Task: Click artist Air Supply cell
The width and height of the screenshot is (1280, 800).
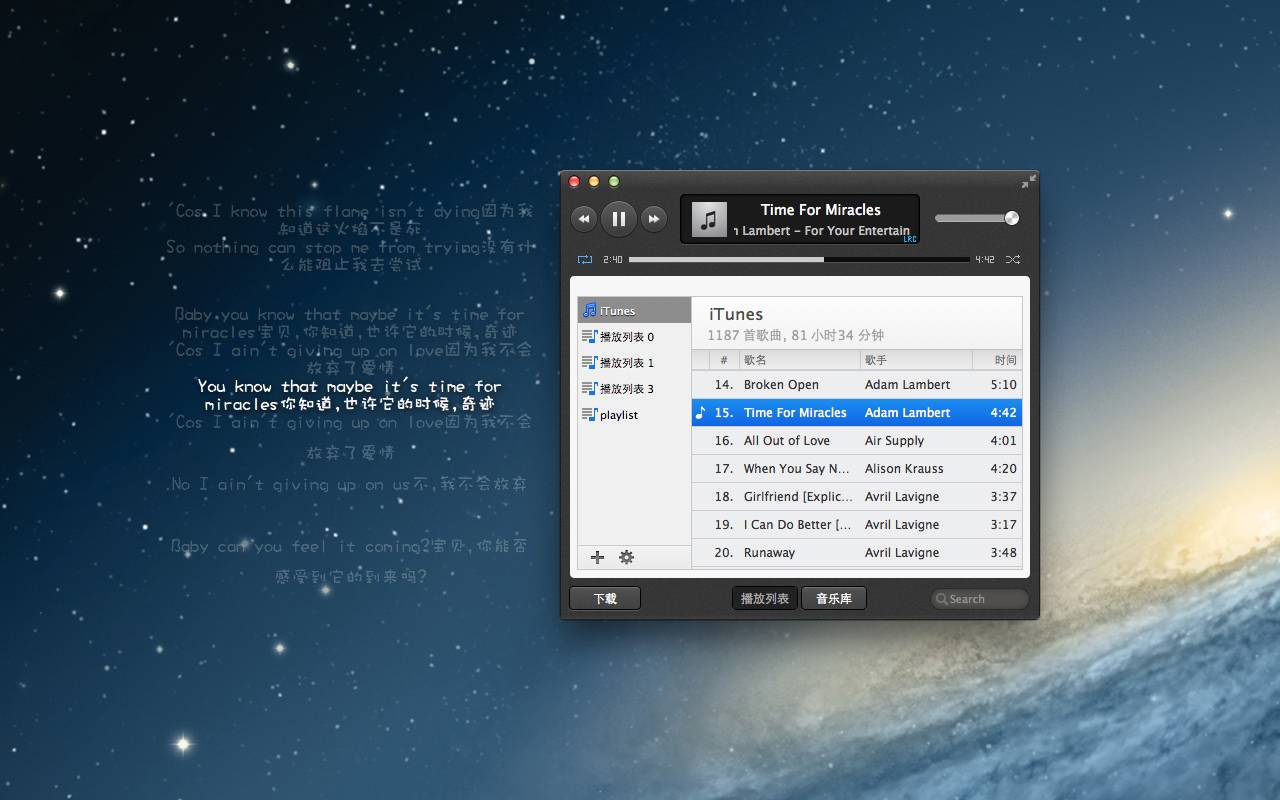Action: pos(894,440)
